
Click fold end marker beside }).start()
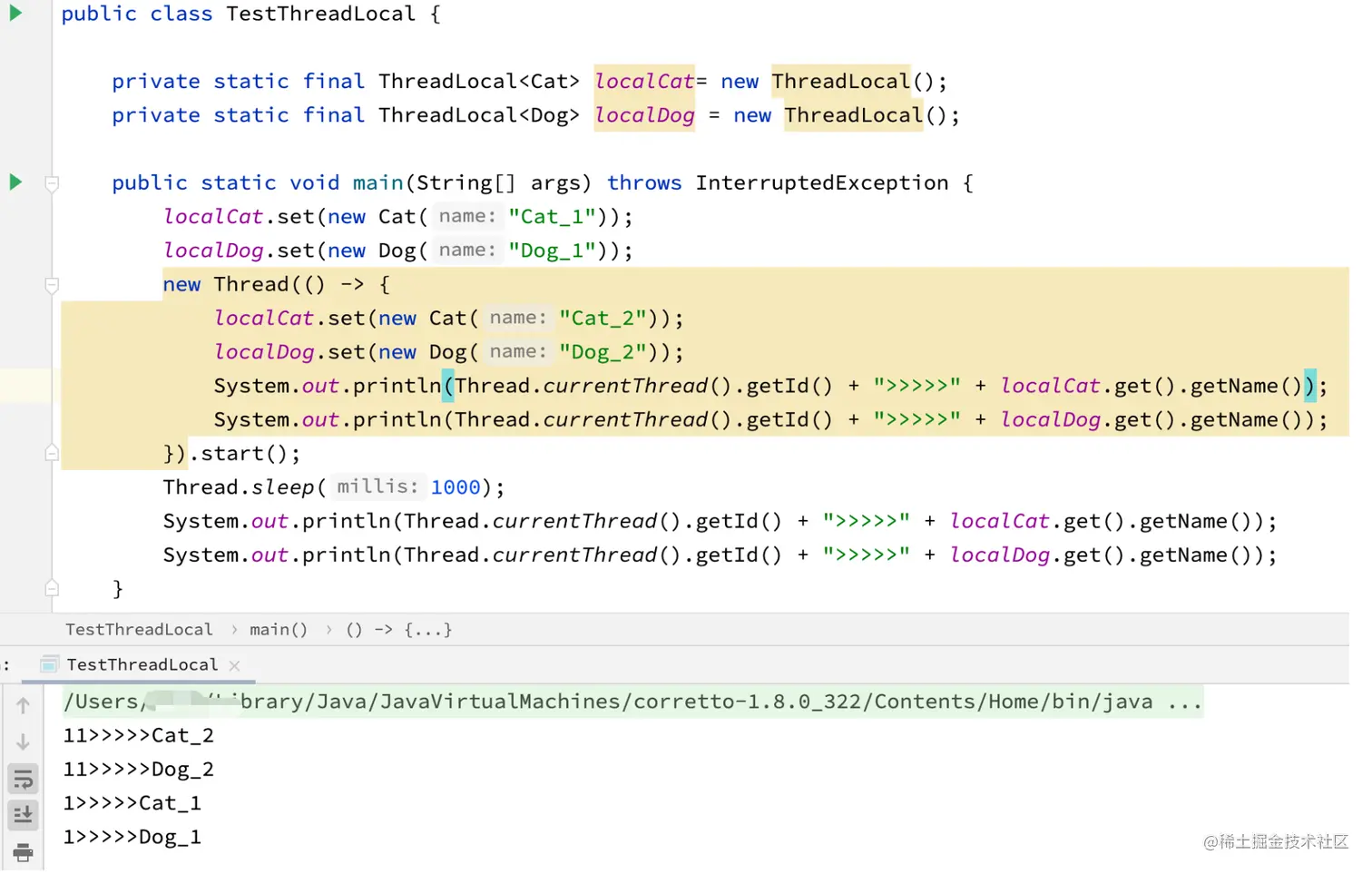[x=52, y=453]
